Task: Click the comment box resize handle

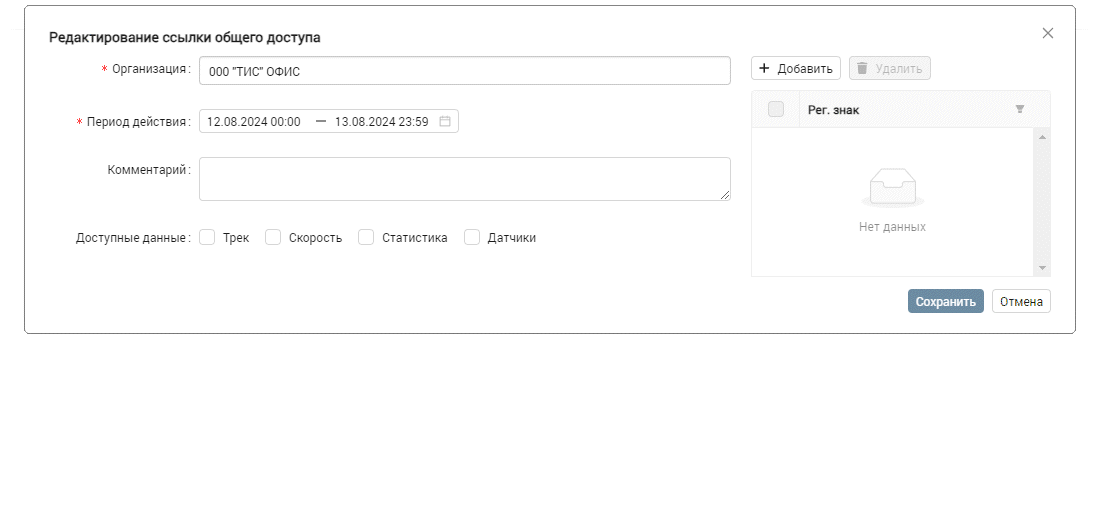Action: (x=725, y=195)
